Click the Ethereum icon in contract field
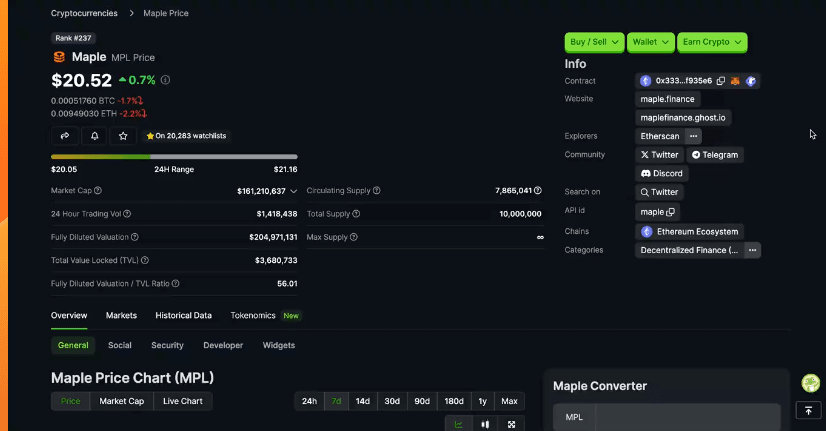The height and width of the screenshot is (431, 826). tap(645, 81)
